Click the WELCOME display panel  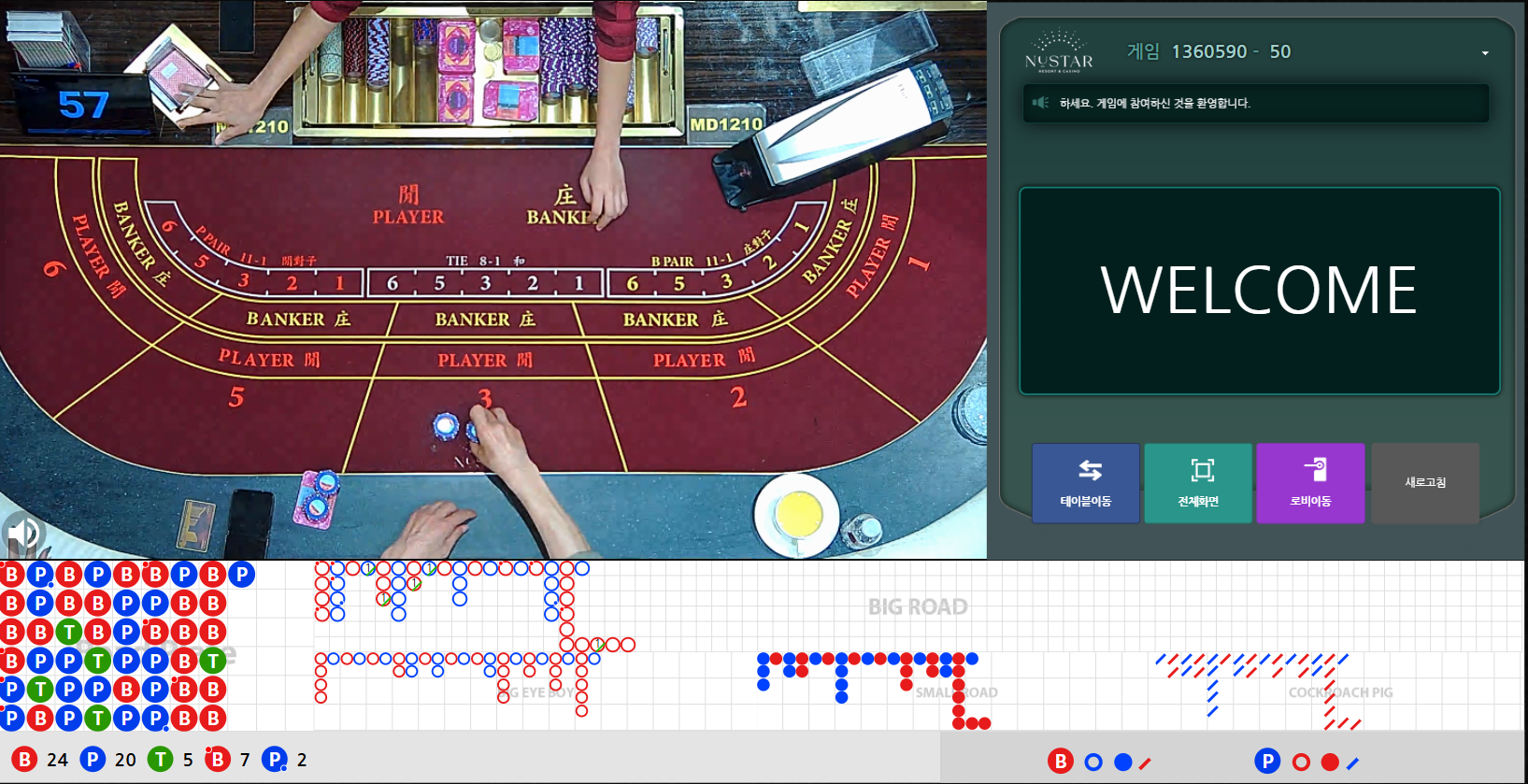pos(1259,291)
